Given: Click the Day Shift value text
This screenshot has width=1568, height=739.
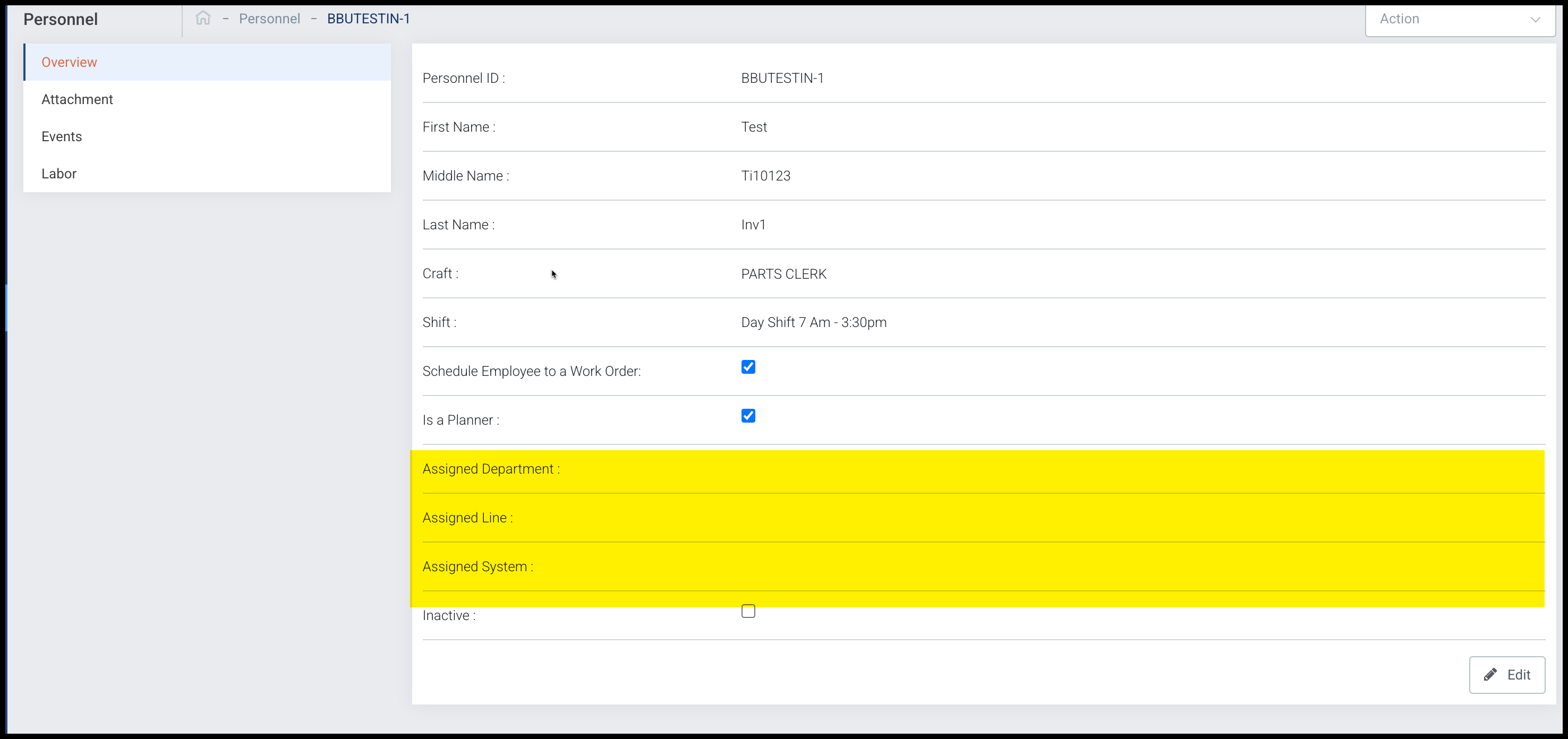Looking at the screenshot, I should tap(813, 322).
